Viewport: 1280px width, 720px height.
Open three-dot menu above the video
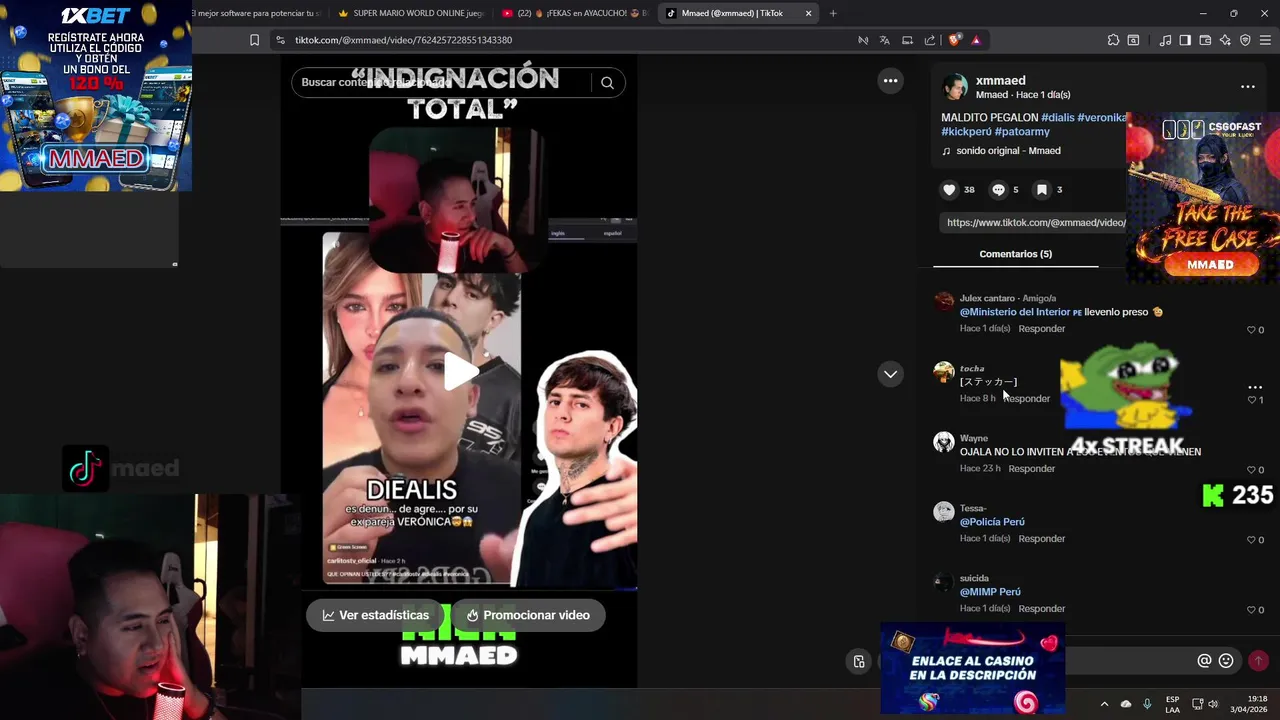click(x=890, y=81)
